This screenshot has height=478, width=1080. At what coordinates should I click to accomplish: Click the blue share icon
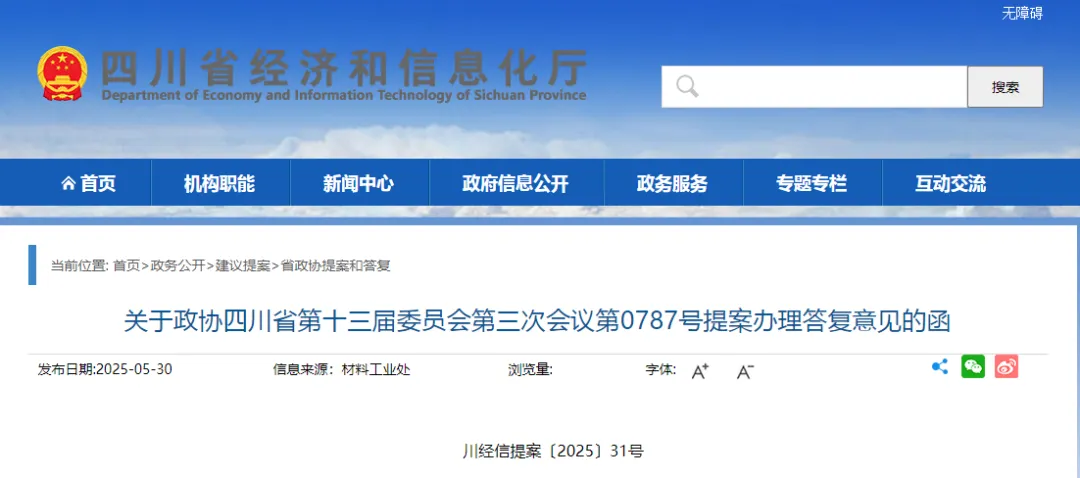pyautogui.click(x=939, y=367)
